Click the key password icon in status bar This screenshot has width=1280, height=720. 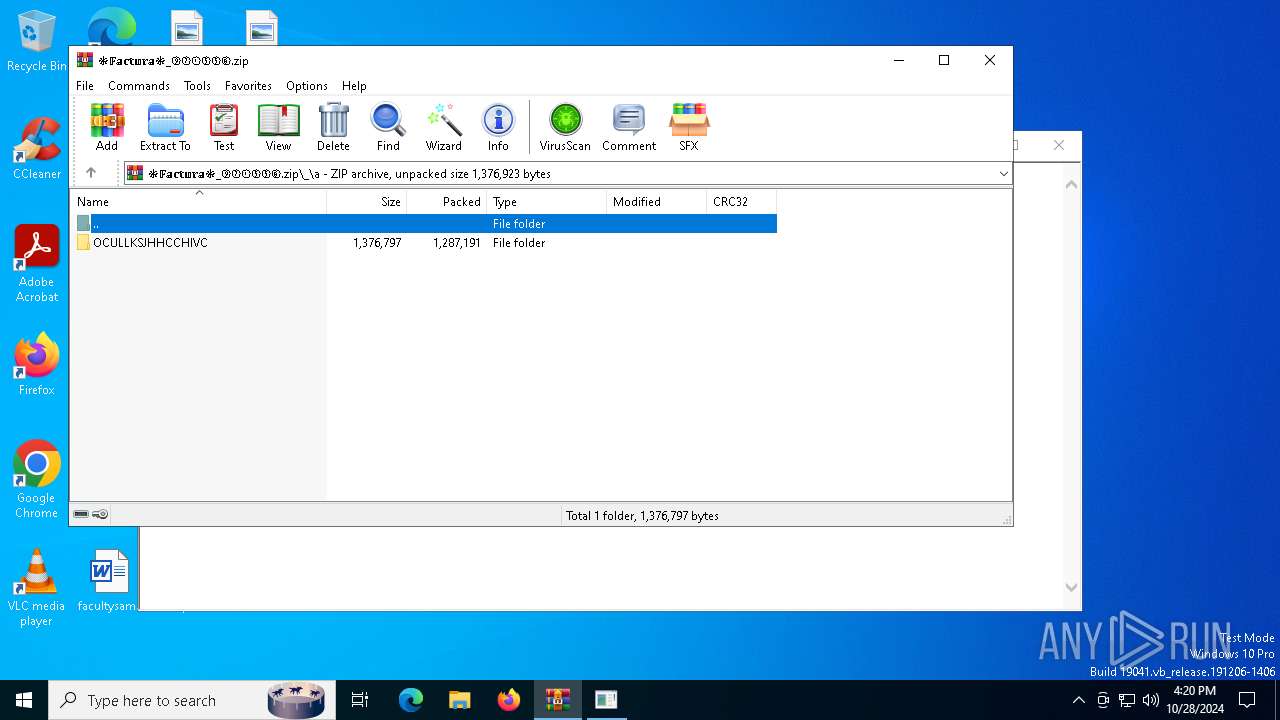pos(100,514)
